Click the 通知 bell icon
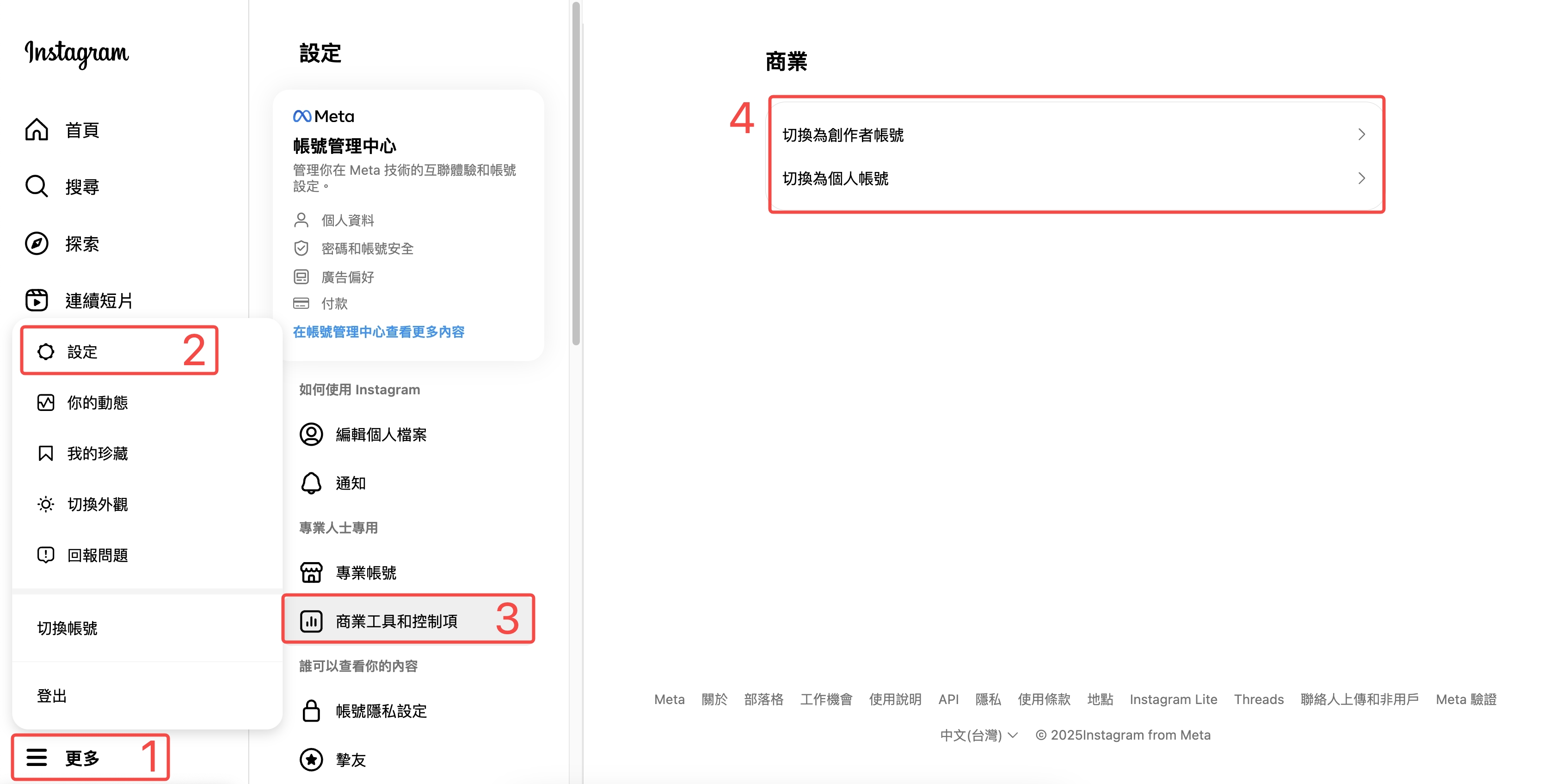This screenshot has width=1562, height=784. [x=311, y=483]
